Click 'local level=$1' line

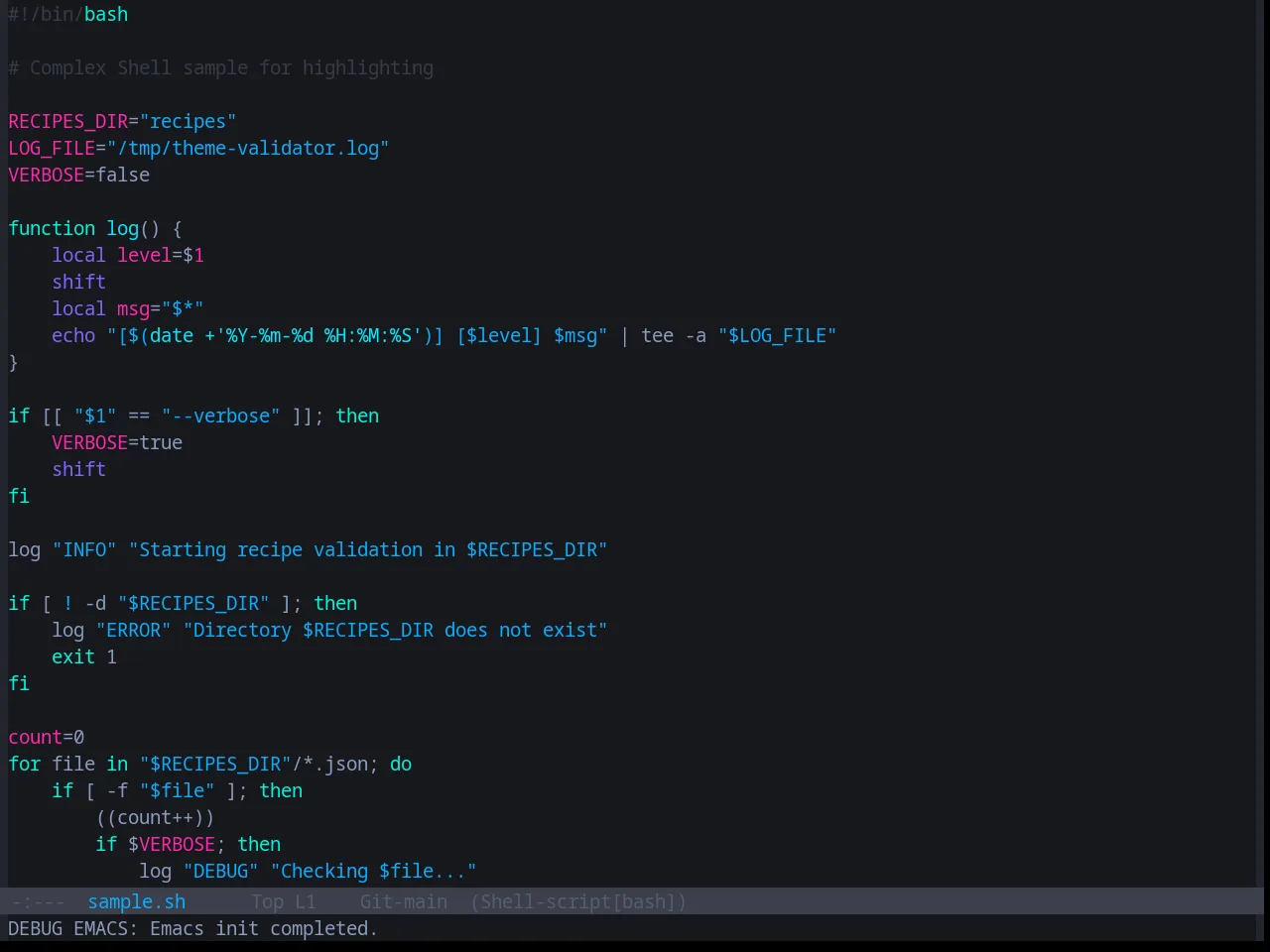coord(128,255)
